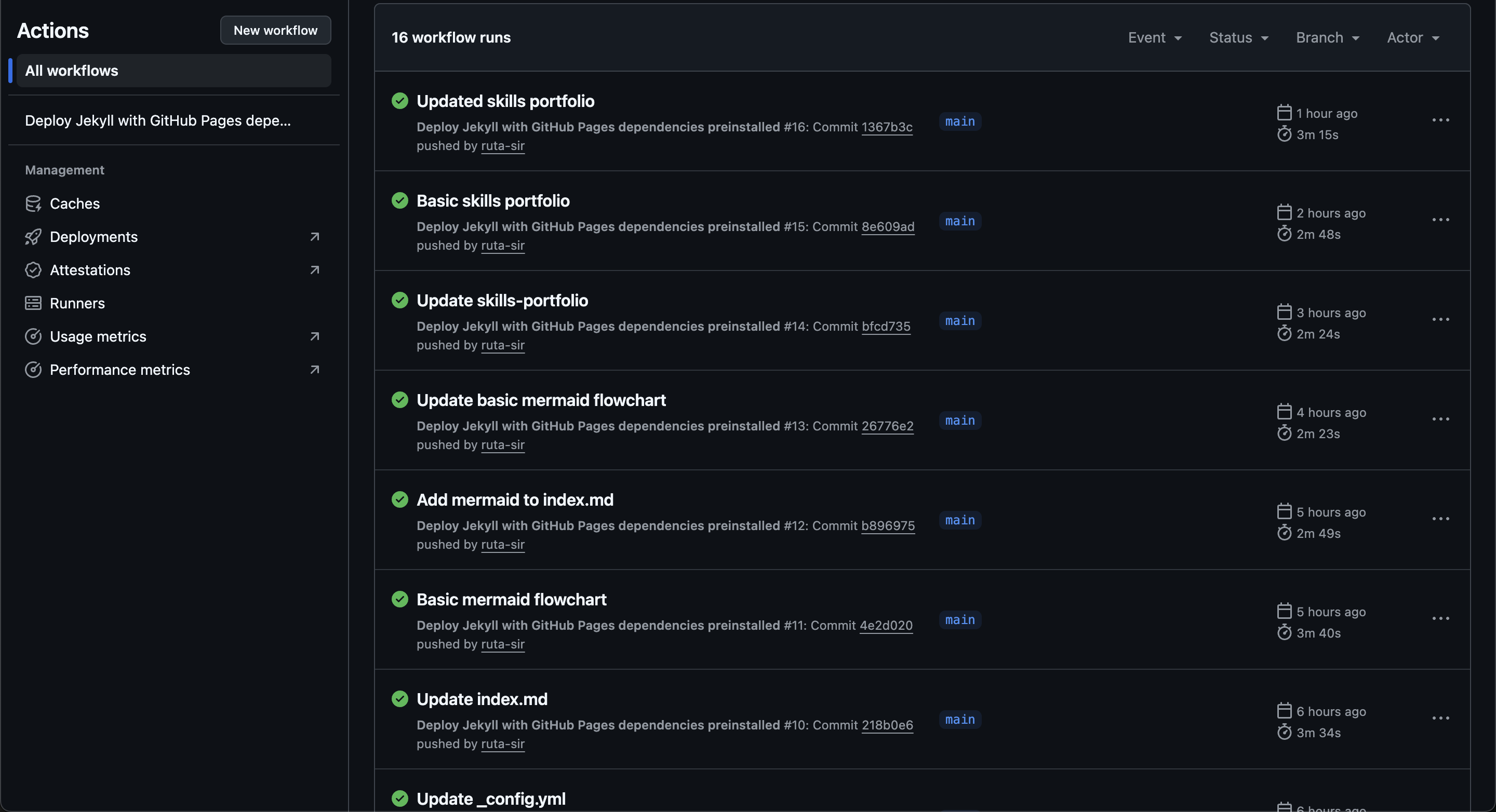The image size is (1496, 812).
Task: Open Performance metrics in sidebar
Action: (x=173, y=370)
